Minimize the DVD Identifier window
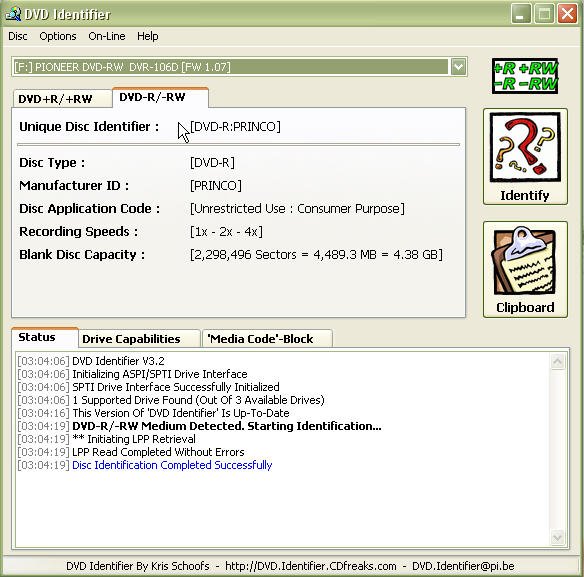The width and height of the screenshot is (584, 577). tap(521, 14)
